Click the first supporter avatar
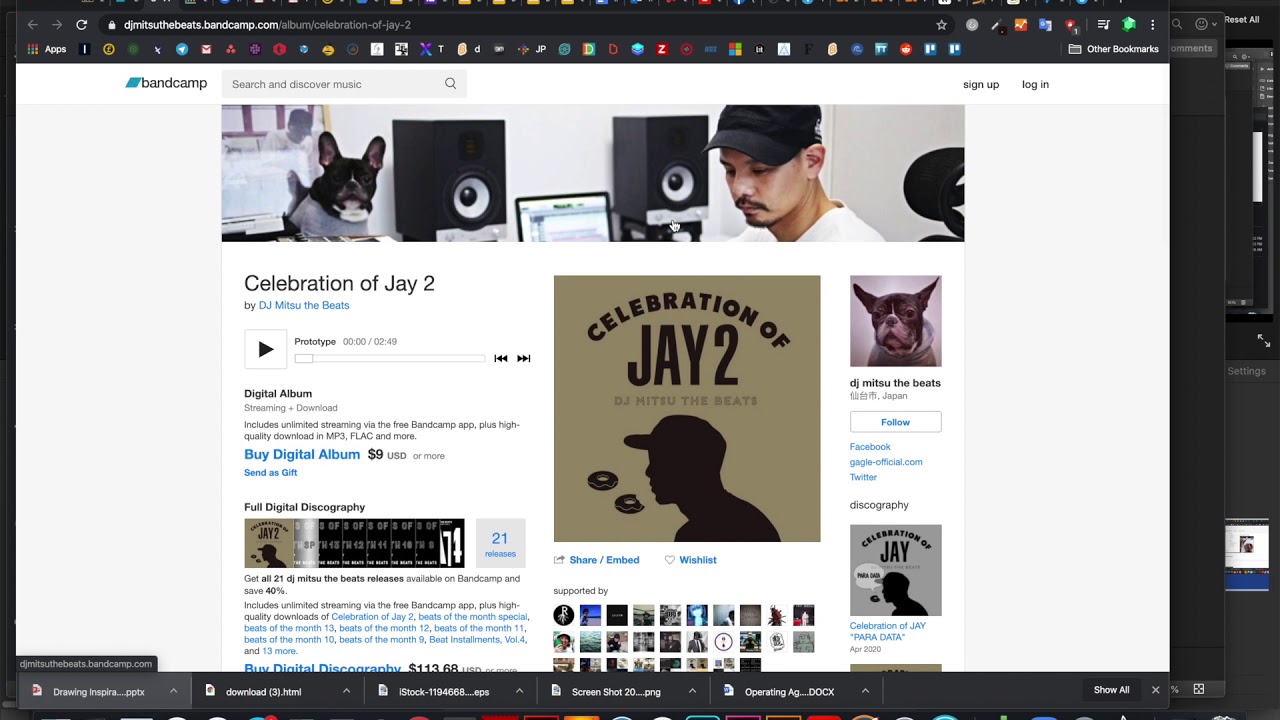The height and width of the screenshot is (720, 1280). click(564, 615)
